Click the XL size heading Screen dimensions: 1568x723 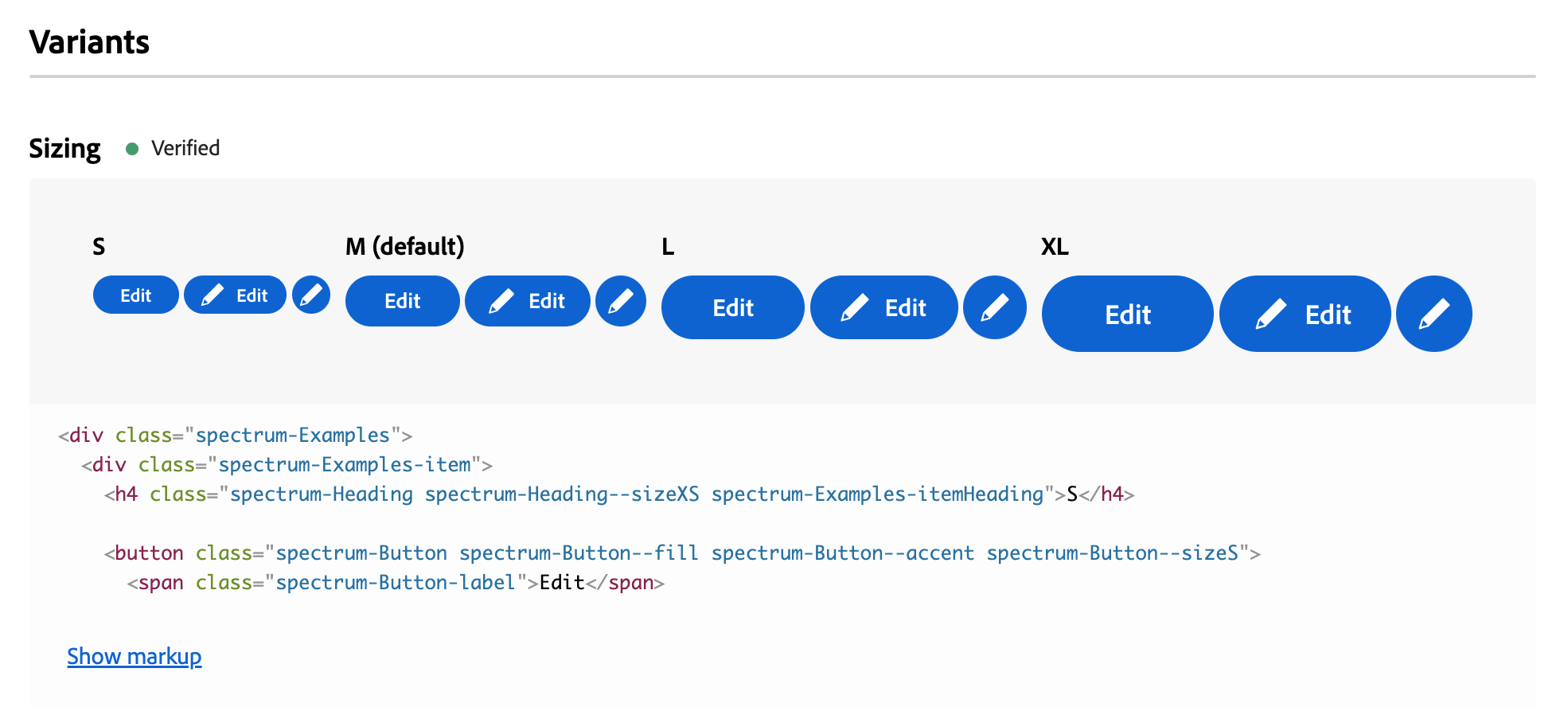pos(1055,247)
